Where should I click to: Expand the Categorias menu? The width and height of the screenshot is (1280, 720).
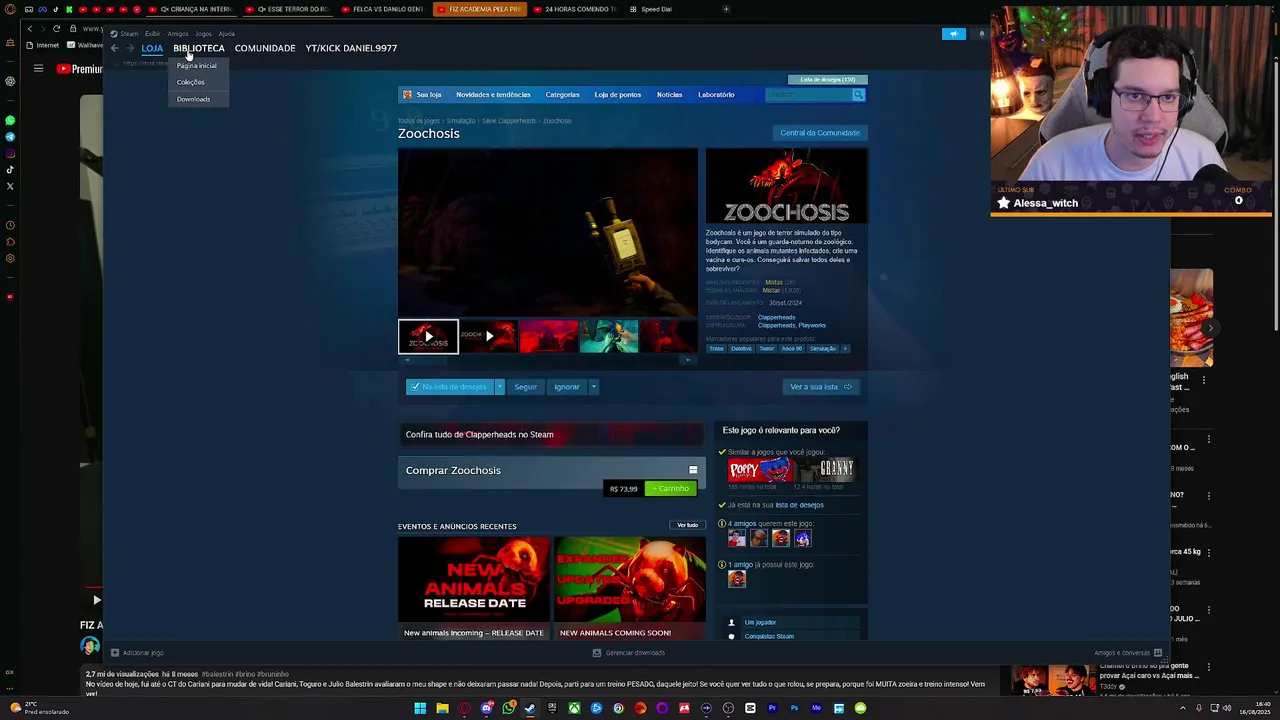pos(562,95)
